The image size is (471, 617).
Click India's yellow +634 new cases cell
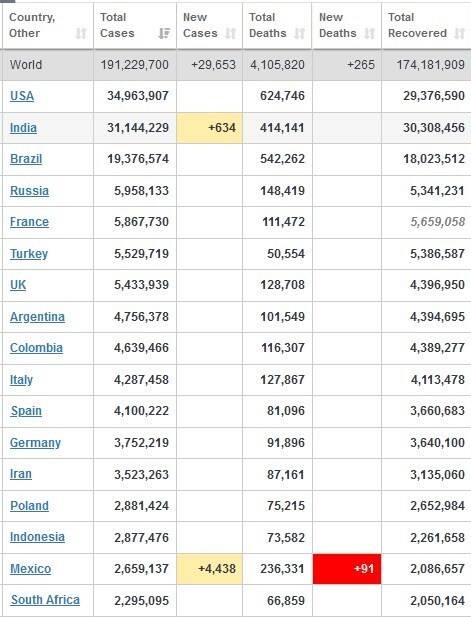pyautogui.click(x=210, y=128)
